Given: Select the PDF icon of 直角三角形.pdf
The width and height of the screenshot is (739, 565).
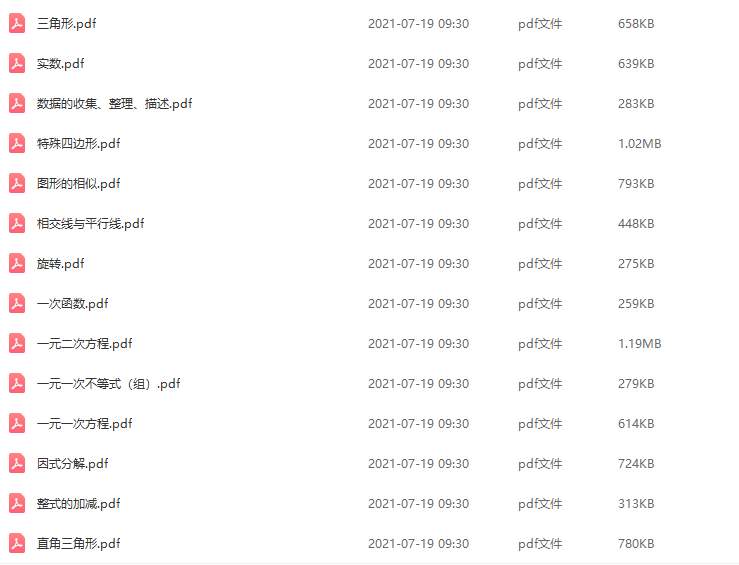Looking at the screenshot, I should [17, 544].
